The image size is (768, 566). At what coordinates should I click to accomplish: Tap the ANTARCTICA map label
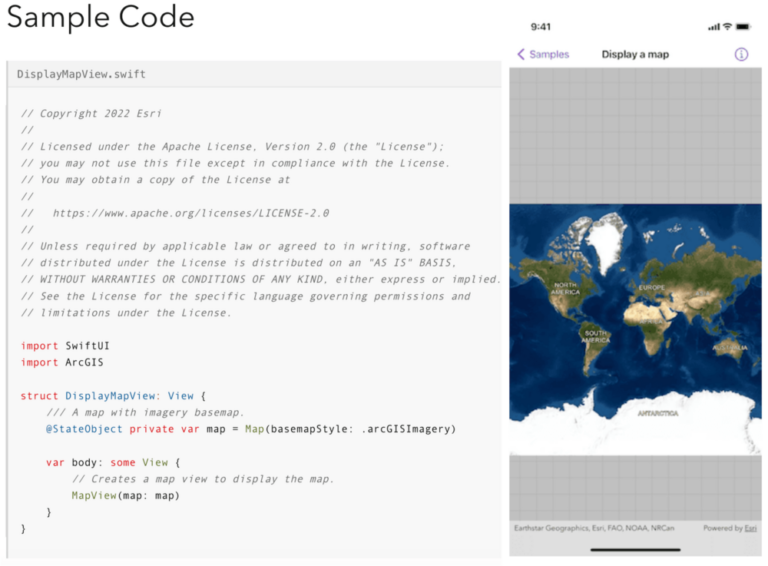pos(658,413)
